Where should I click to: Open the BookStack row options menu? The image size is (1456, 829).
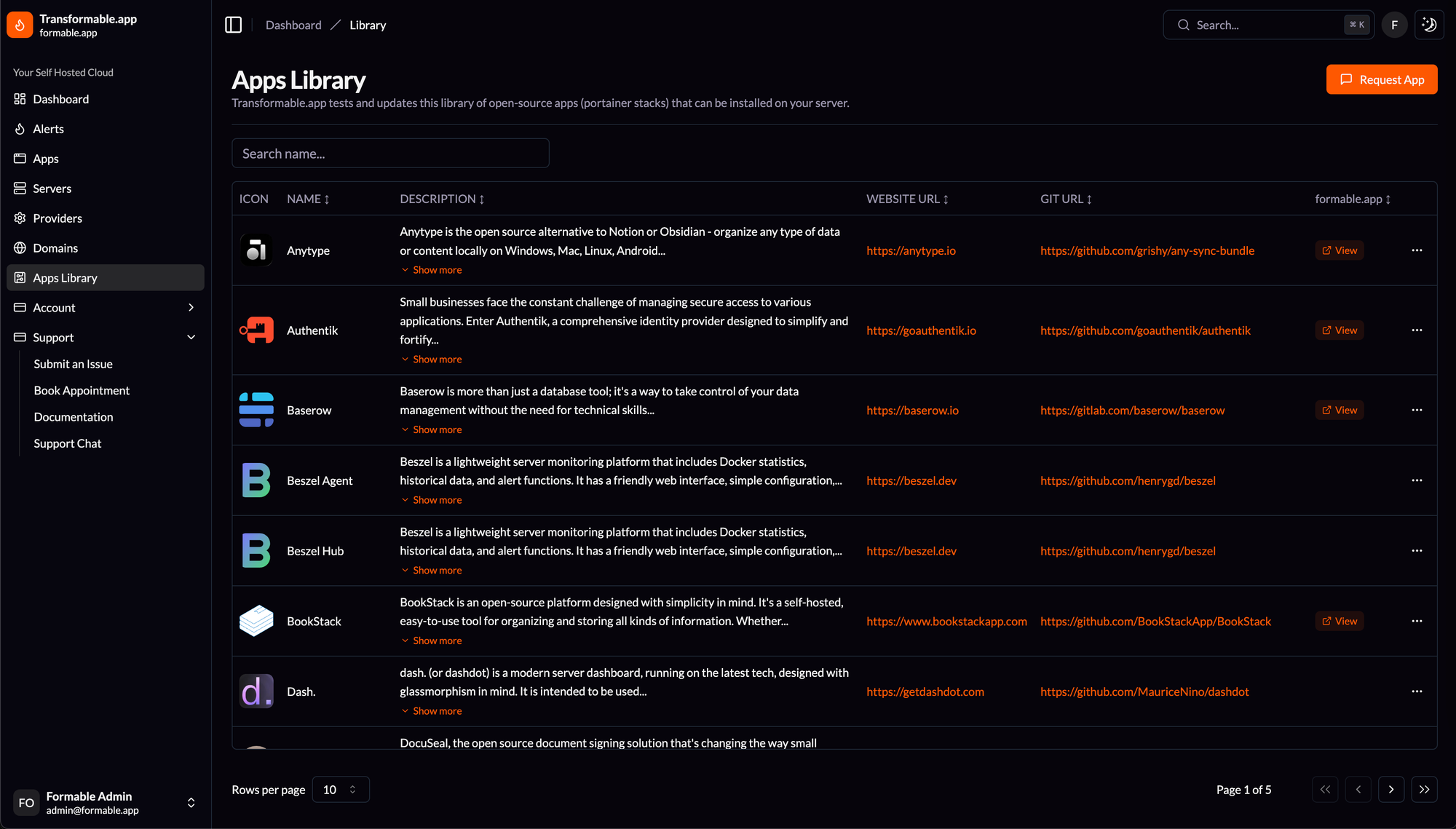coord(1417,621)
